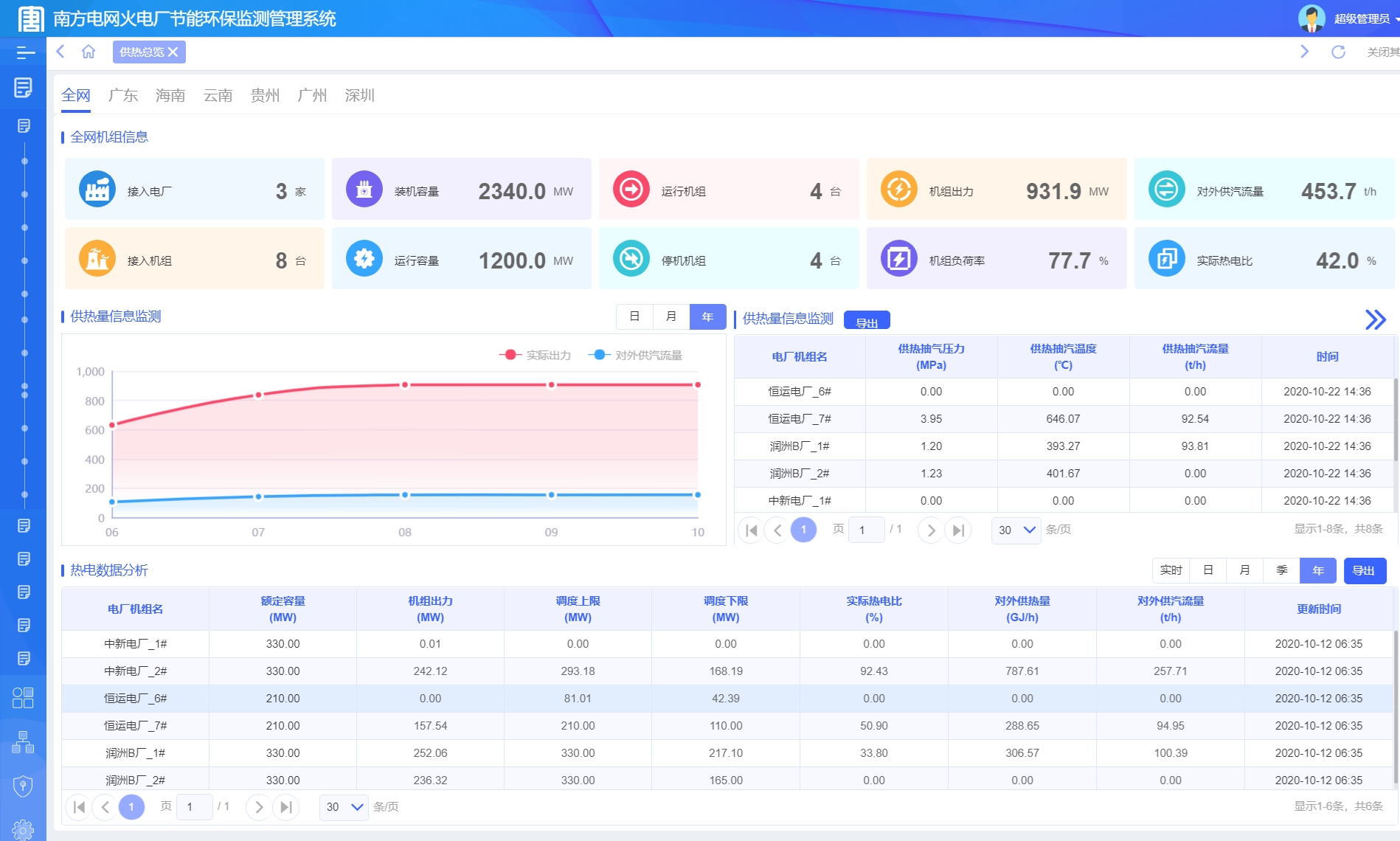Expand the panel with double chevron icon

1375,319
